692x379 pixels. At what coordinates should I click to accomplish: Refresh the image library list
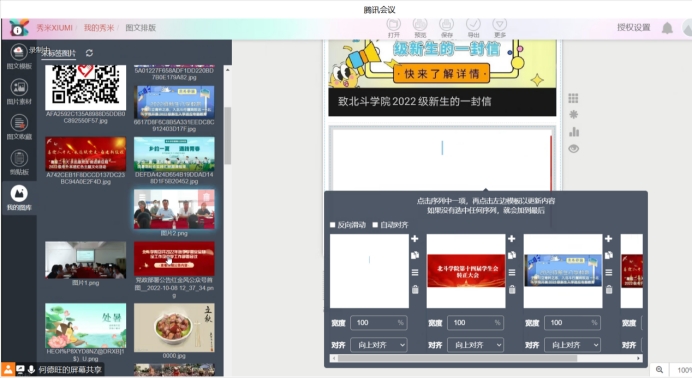pyautogui.click(x=89, y=53)
